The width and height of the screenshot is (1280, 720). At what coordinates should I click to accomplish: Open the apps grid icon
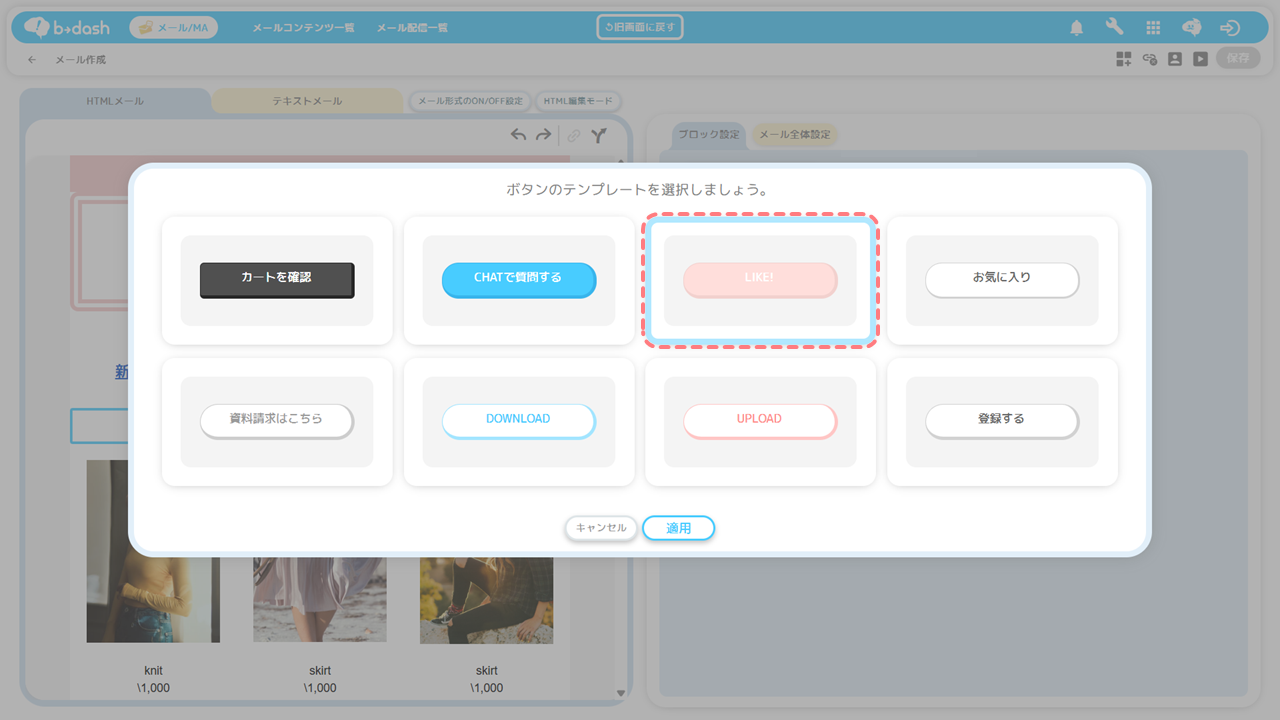(1153, 28)
